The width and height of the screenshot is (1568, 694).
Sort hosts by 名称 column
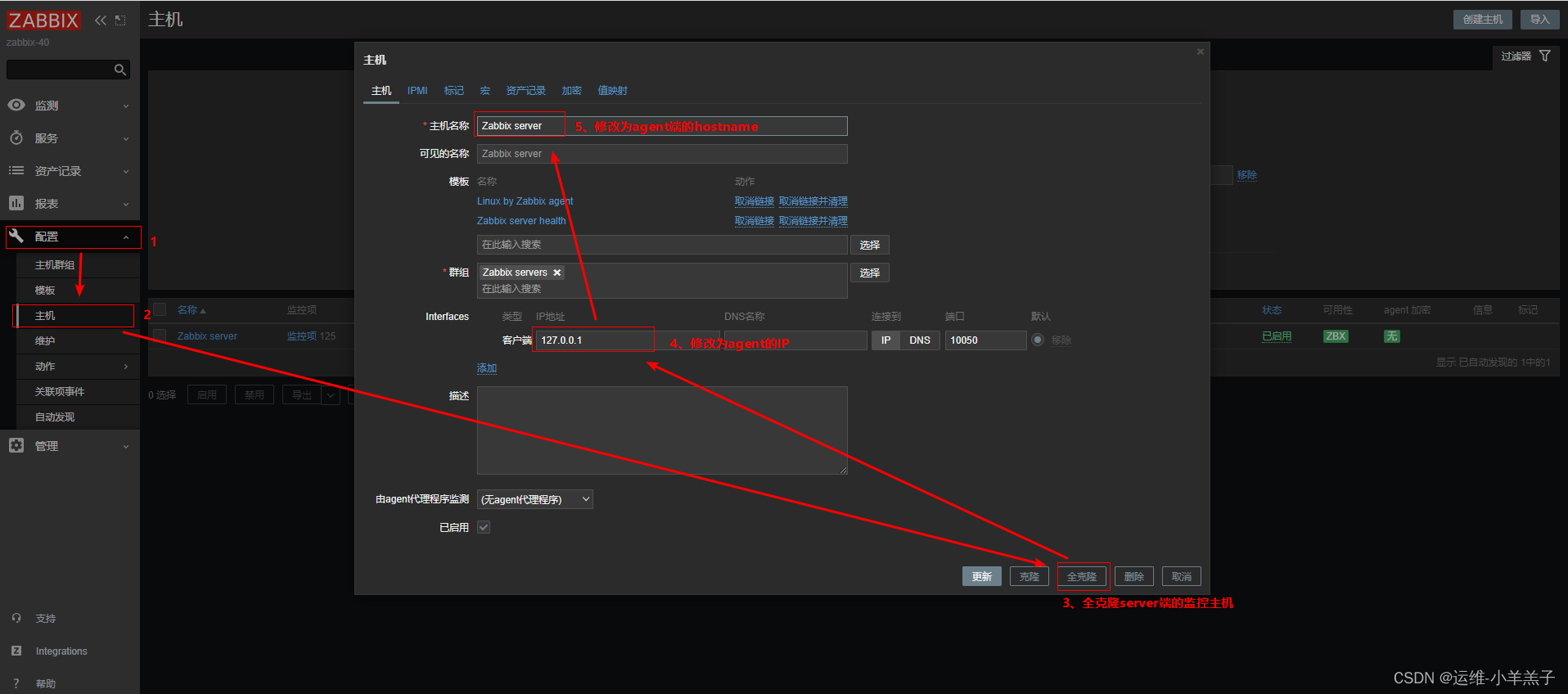coord(191,310)
